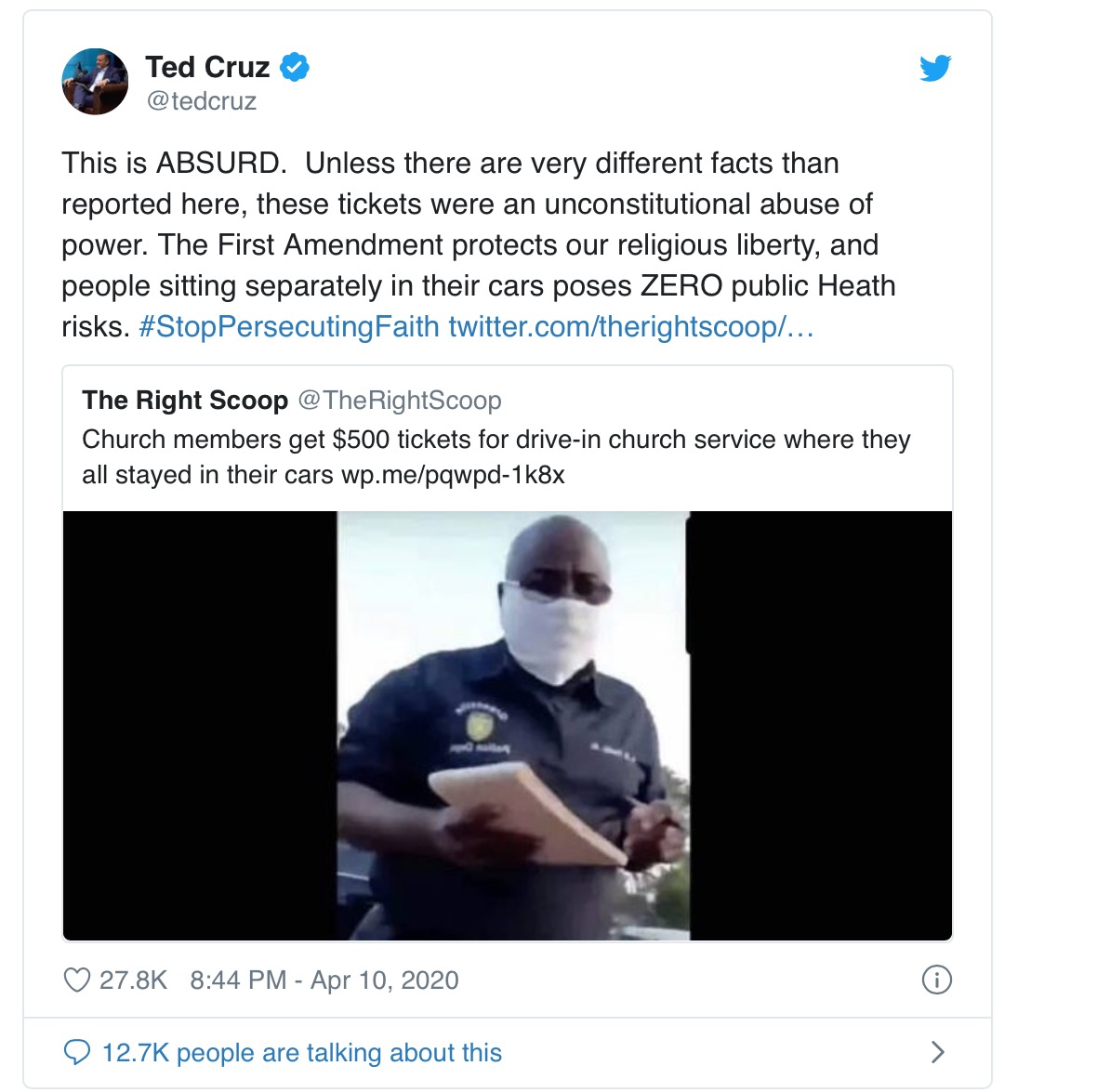1097x1092 pixels.
Task: Open 12.7K people are talking about this
Action: pos(301,1053)
